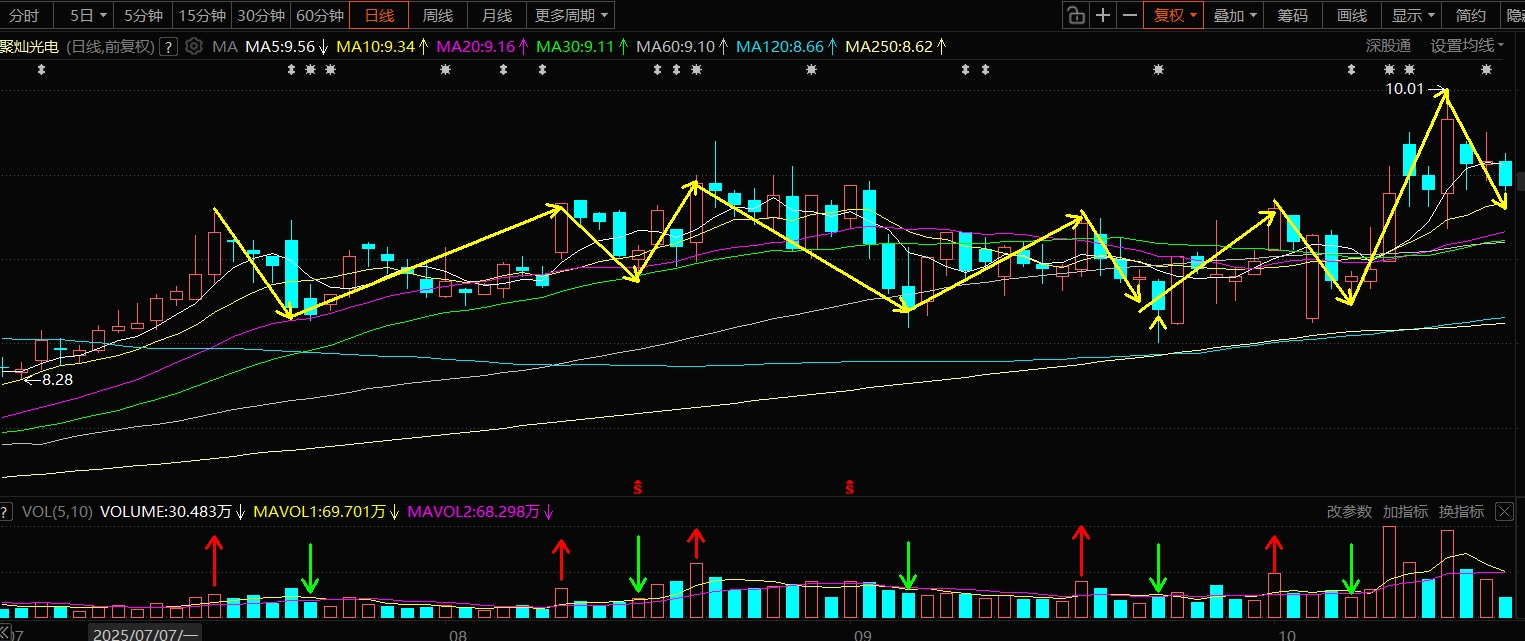Click 加指标 to add an indicator
This screenshot has height=641, width=1525.
pyautogui.click(x=1405, y=511)
